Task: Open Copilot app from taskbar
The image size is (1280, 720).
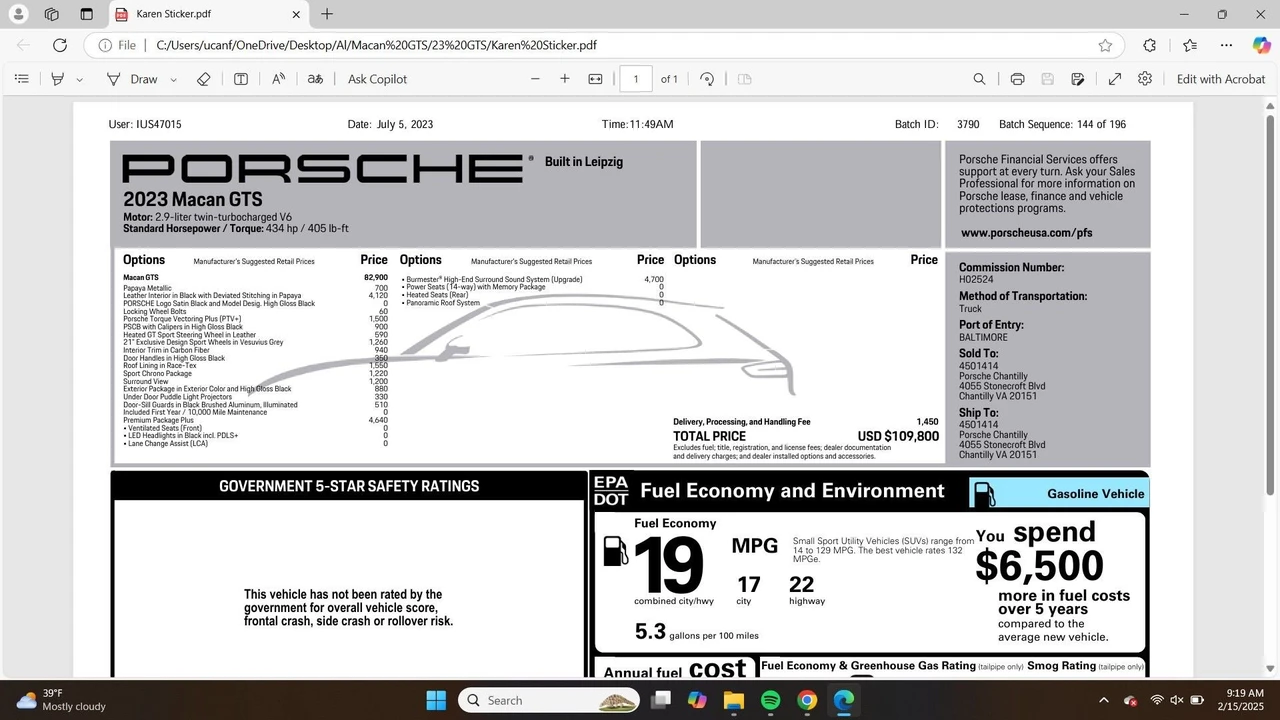Action: (x=697, y=700)
